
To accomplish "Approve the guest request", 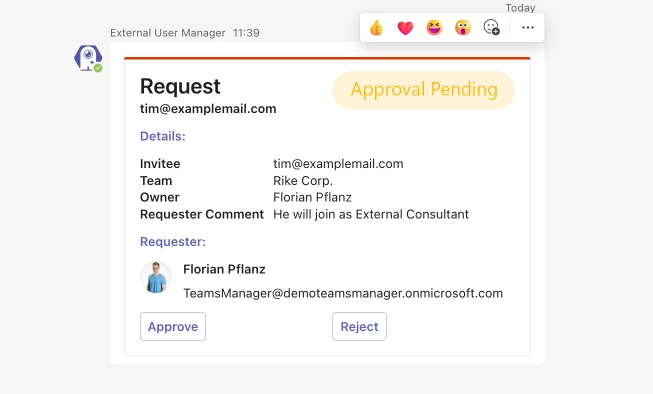I will click(x=173, y=327).
